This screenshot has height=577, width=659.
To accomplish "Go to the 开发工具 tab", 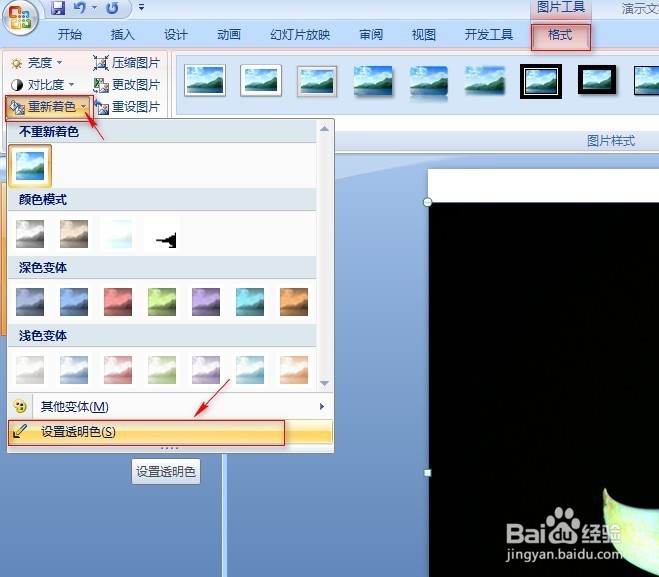I will tap(489, 34).
